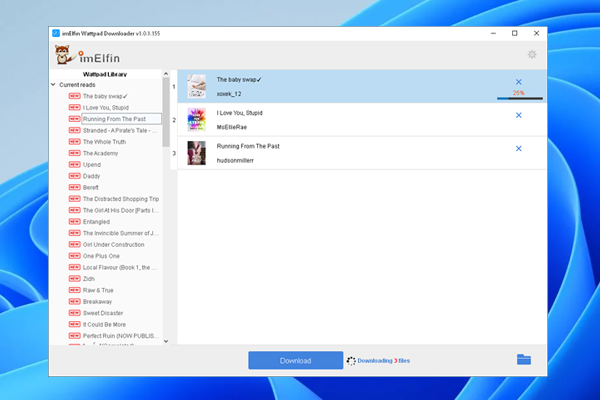The height and width of the screenshot is (400, 600).
Task: Select Zidh in the library list
Action: coord(89,279)
